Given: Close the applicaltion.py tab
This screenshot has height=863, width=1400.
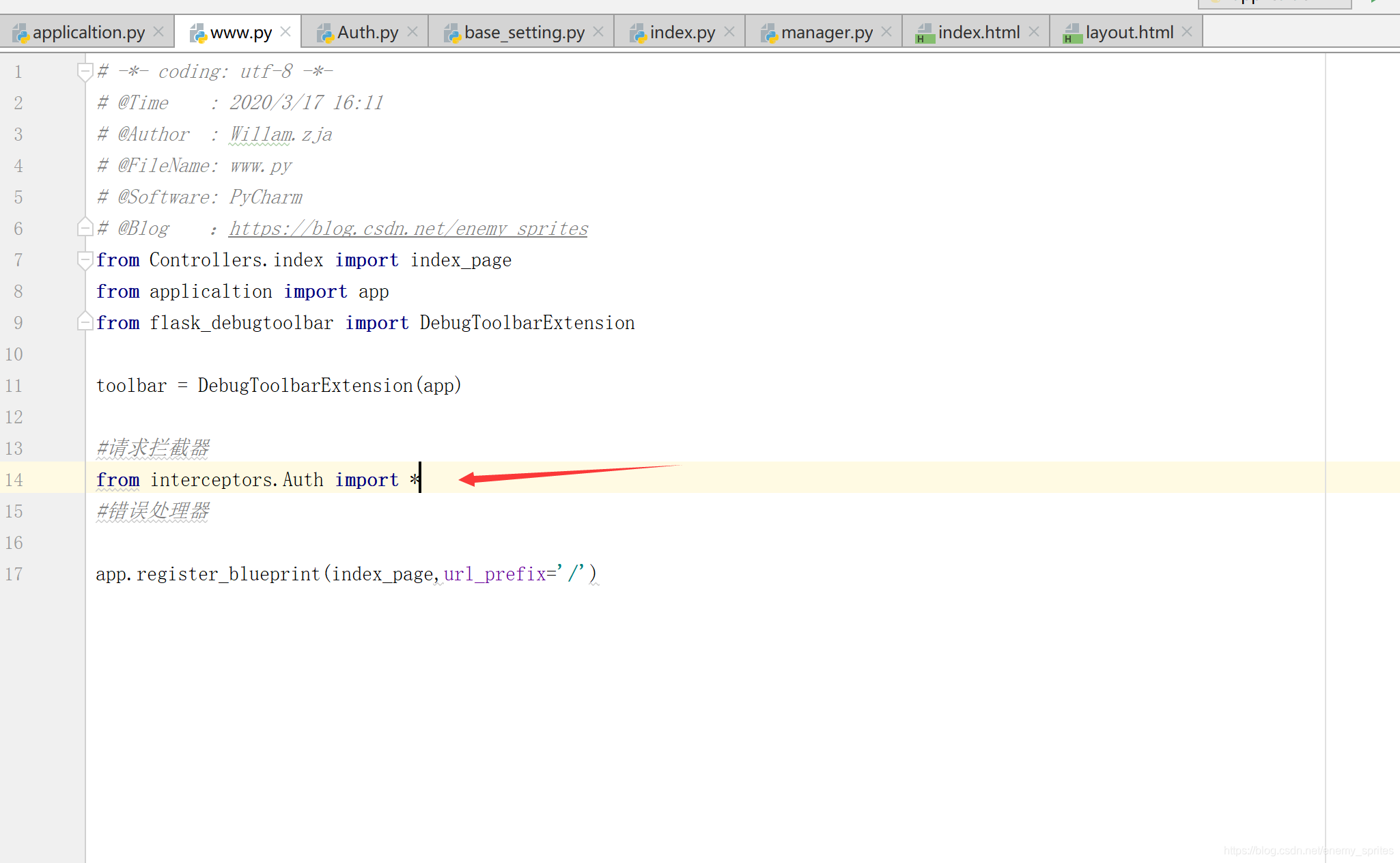Looking at the screenshot, I should (x=158, y=32).
